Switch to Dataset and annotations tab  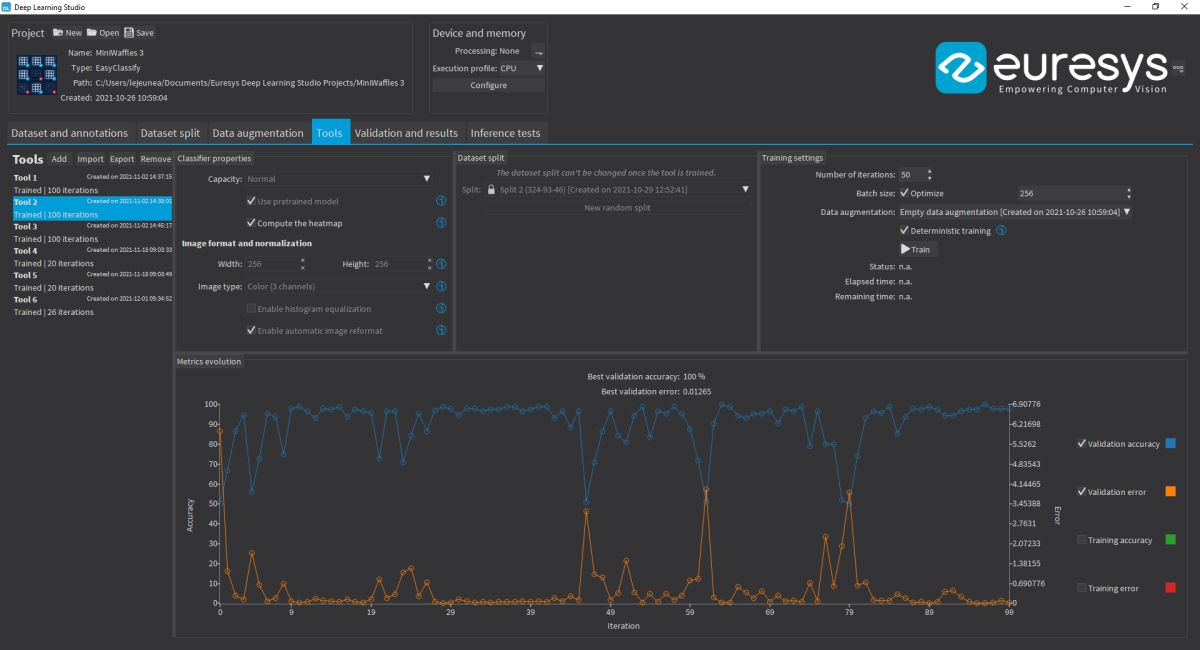70,133
